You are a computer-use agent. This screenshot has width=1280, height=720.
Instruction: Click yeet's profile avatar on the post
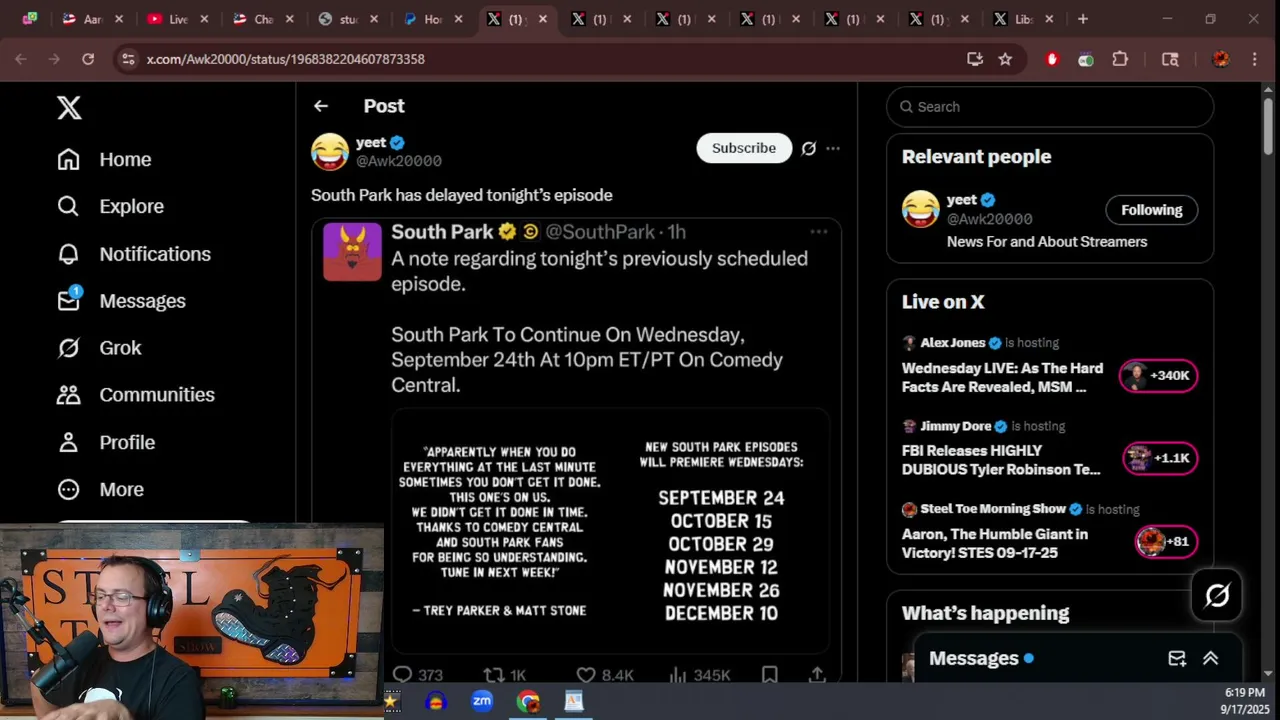tap(330, 152)
